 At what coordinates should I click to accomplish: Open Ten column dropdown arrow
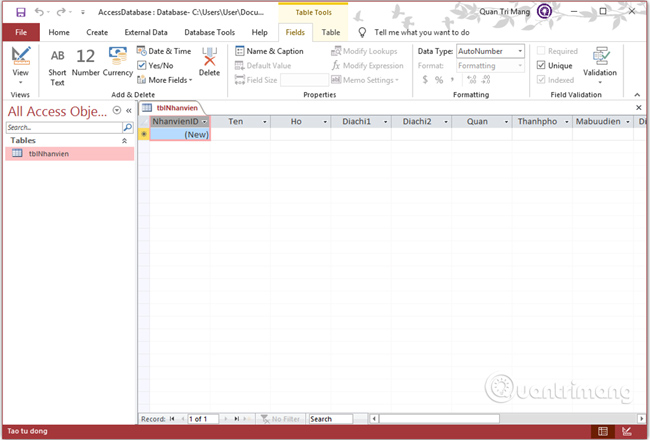(265, 122)
